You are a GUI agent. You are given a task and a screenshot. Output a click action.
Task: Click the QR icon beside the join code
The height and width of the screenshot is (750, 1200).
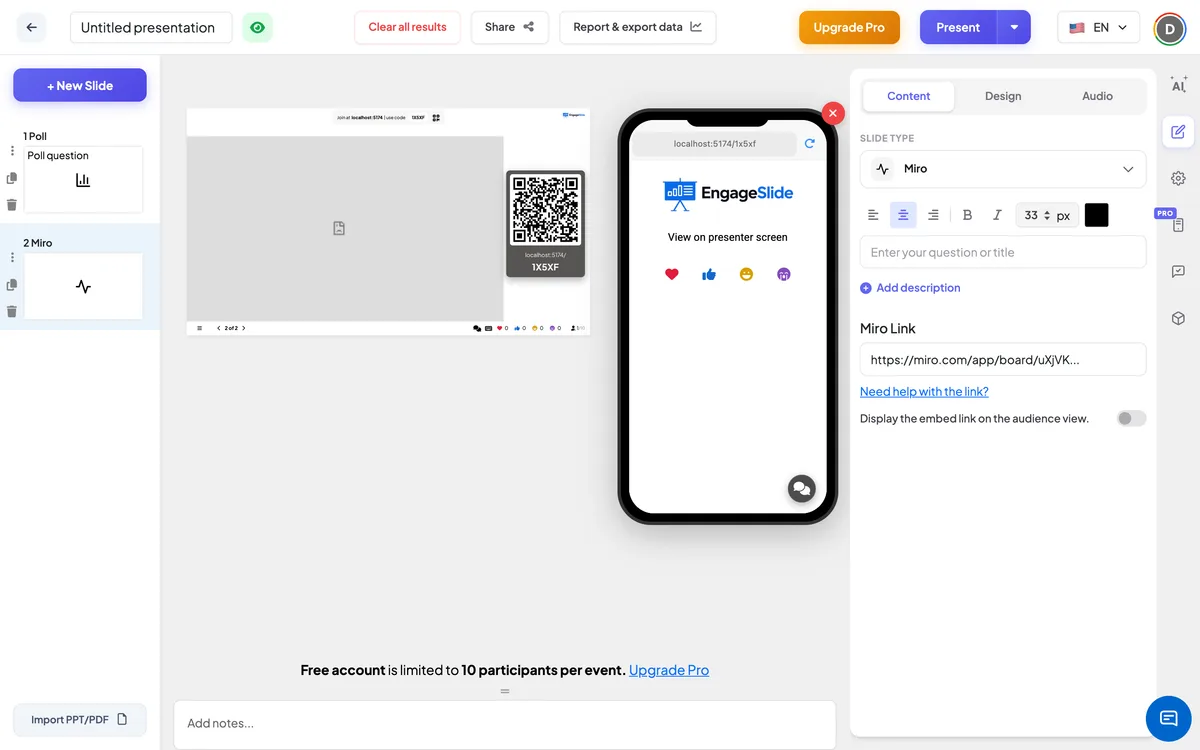pyautogui.click(x=436, y=117)
